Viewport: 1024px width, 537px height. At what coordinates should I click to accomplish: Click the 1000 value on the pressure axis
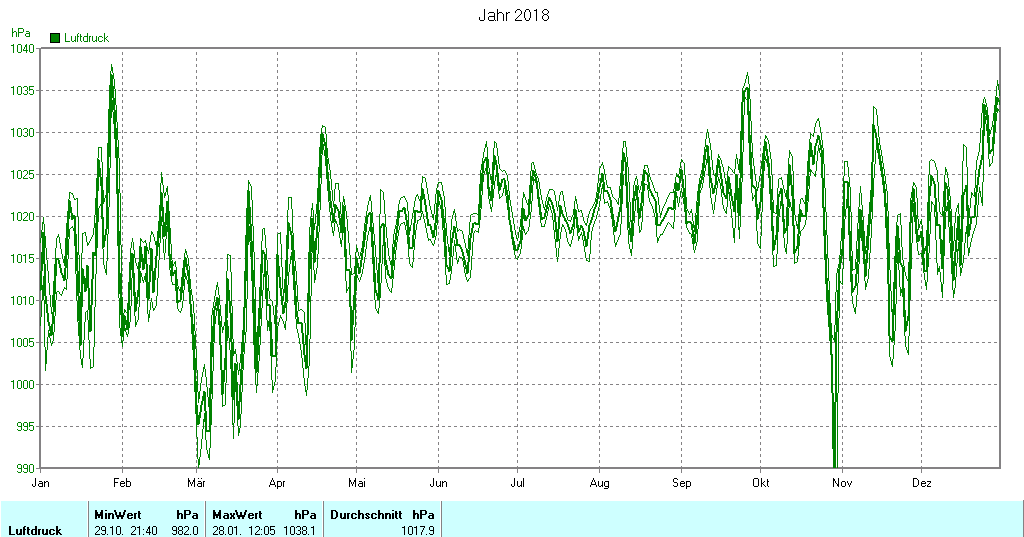[22, 384]
